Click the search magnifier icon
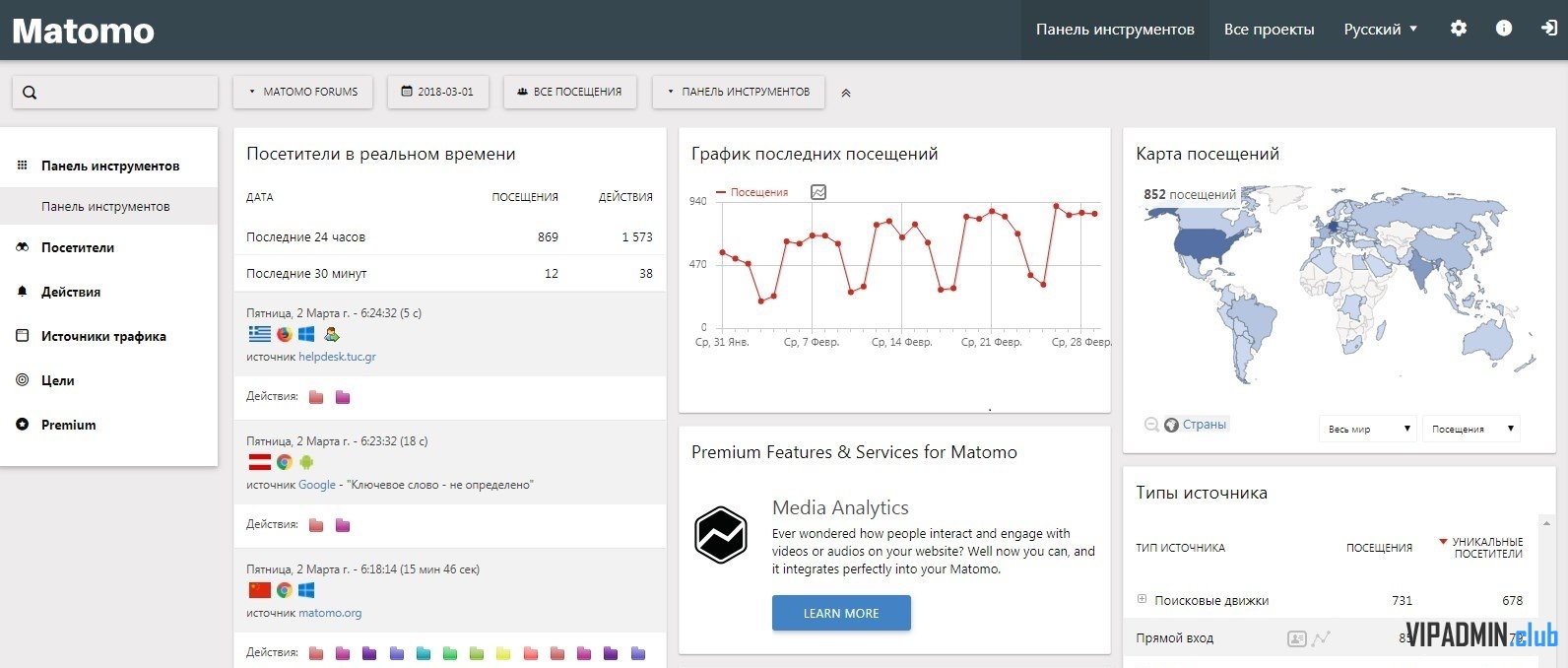The image size is (1568, 668). (x=30, y=93)
